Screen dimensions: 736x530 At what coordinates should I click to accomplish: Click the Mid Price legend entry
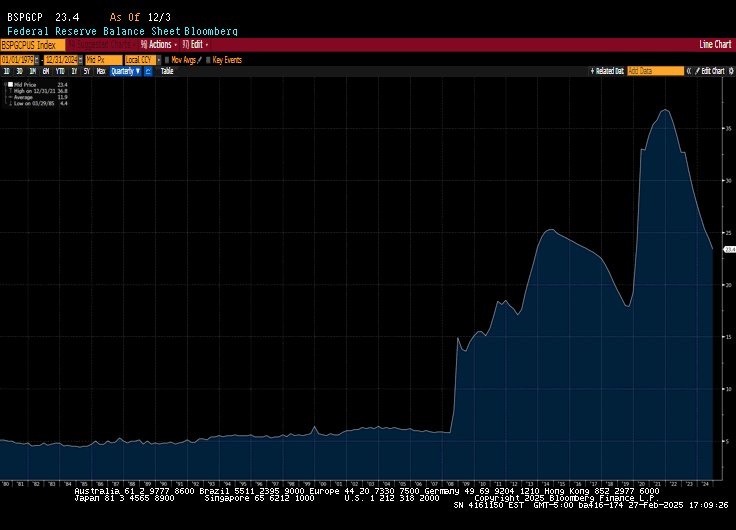pyautogui.click(x=38, y=84)
